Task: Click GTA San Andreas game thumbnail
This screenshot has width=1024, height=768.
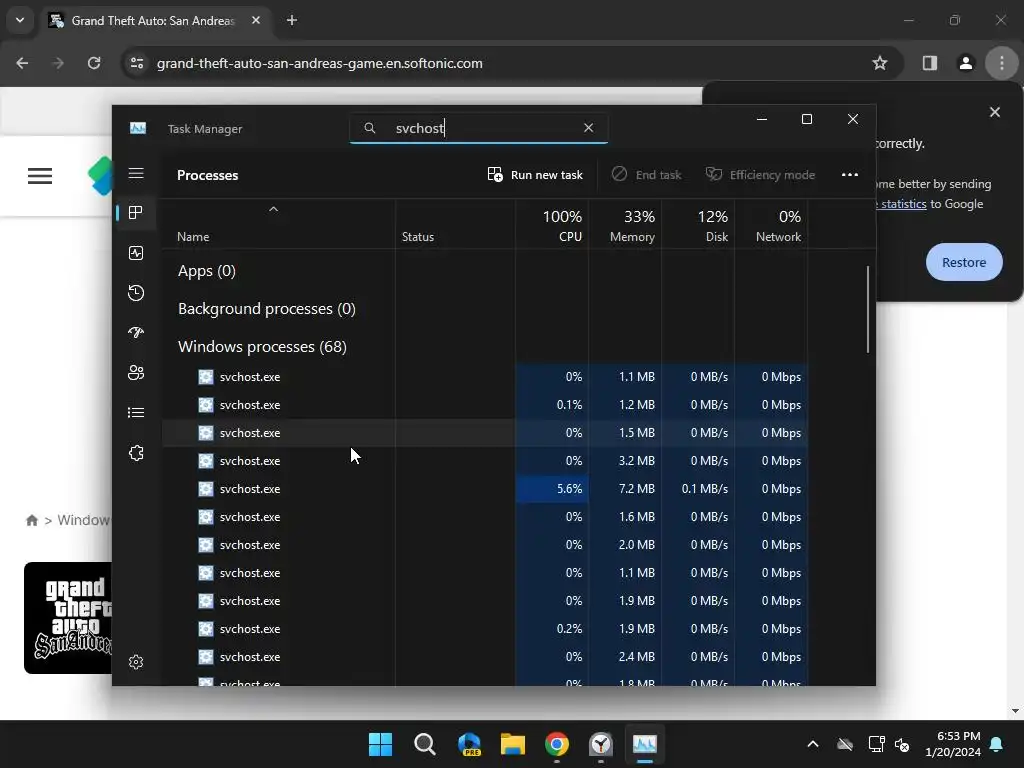Action: (68, 618)
